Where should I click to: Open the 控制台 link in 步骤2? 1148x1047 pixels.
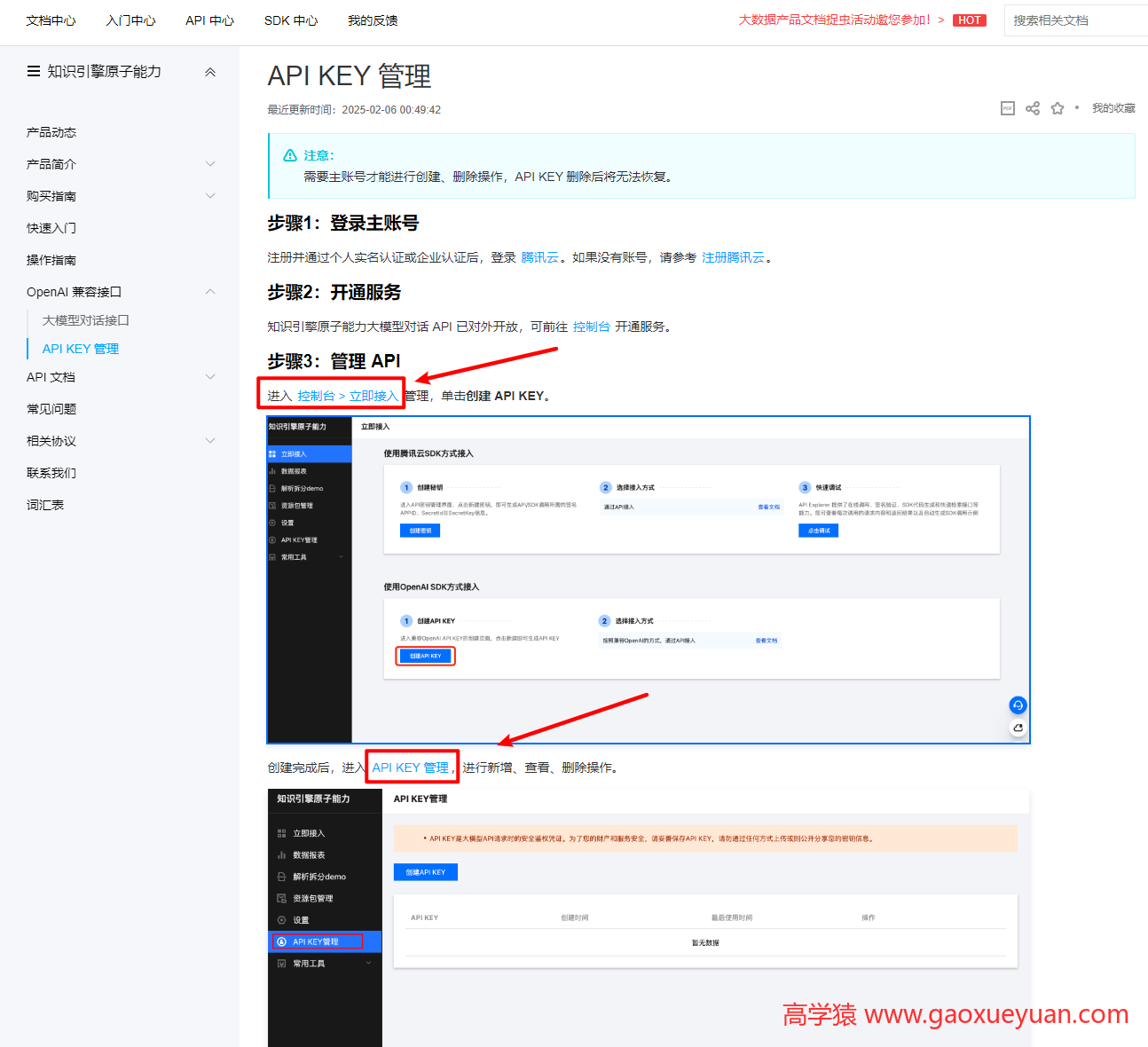591,326
